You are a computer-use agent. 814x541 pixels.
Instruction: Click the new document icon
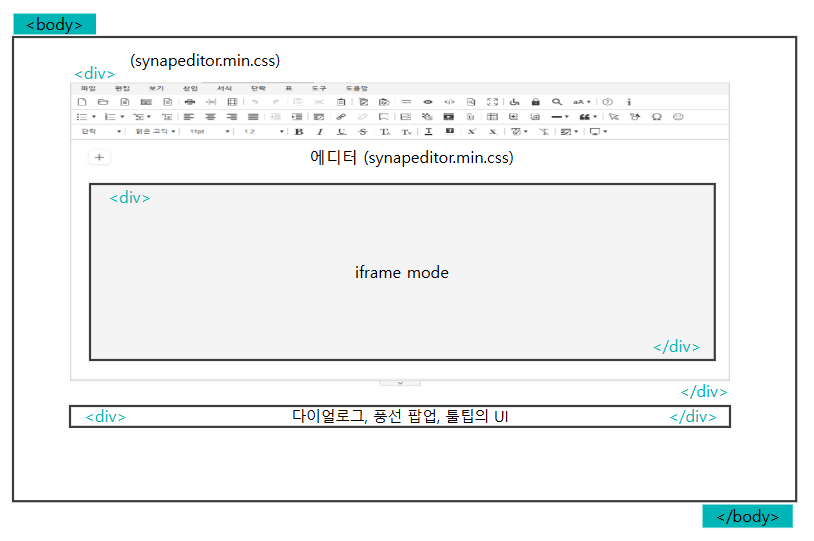tap(81, 102)
